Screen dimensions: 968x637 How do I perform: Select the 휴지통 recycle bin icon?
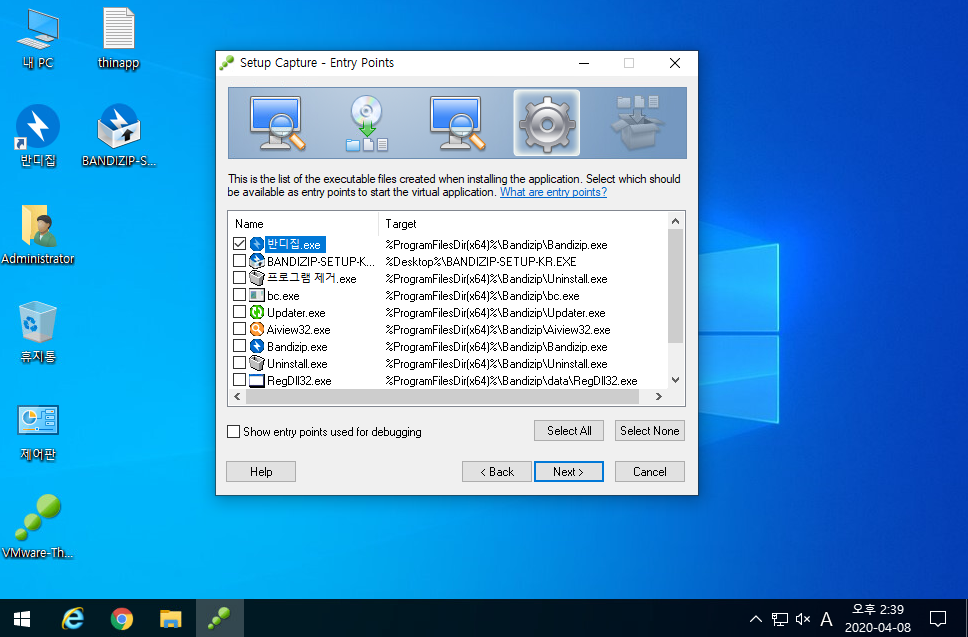click(x=38, y=332)
